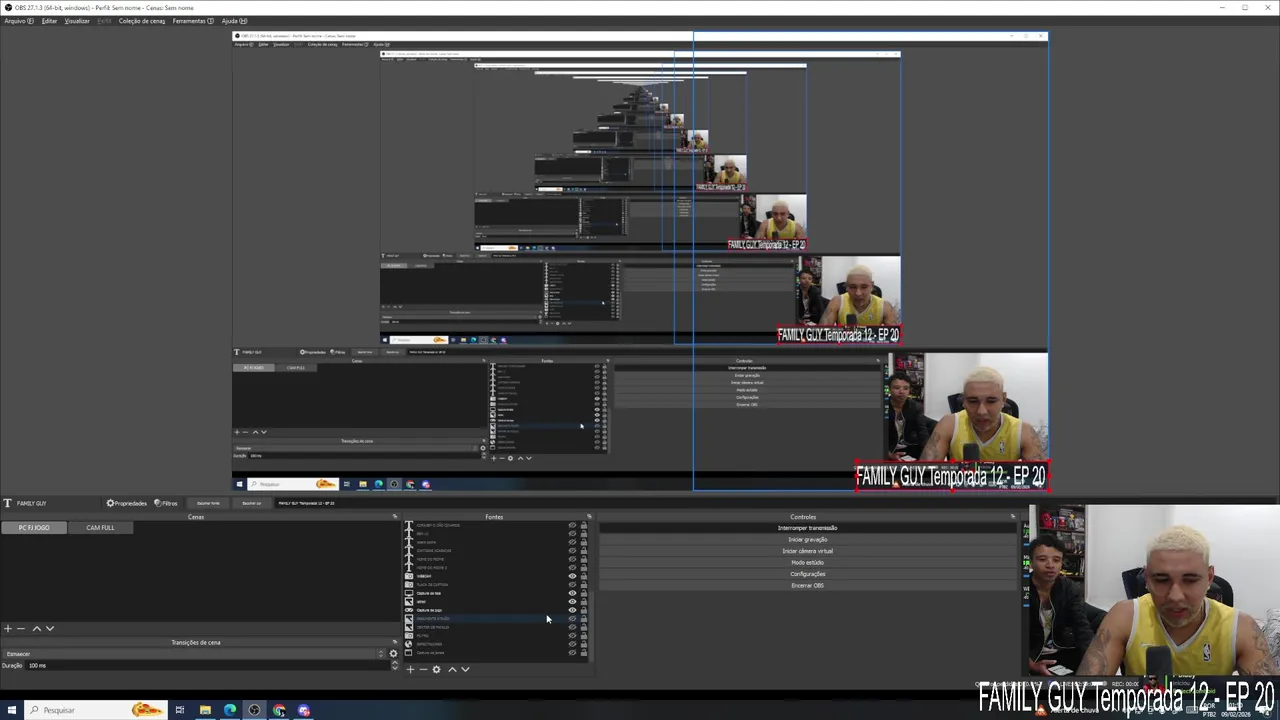The image size is (1280, 720).
Task: Open the Ferramentas menu
Action: click(x=193, y=21)
